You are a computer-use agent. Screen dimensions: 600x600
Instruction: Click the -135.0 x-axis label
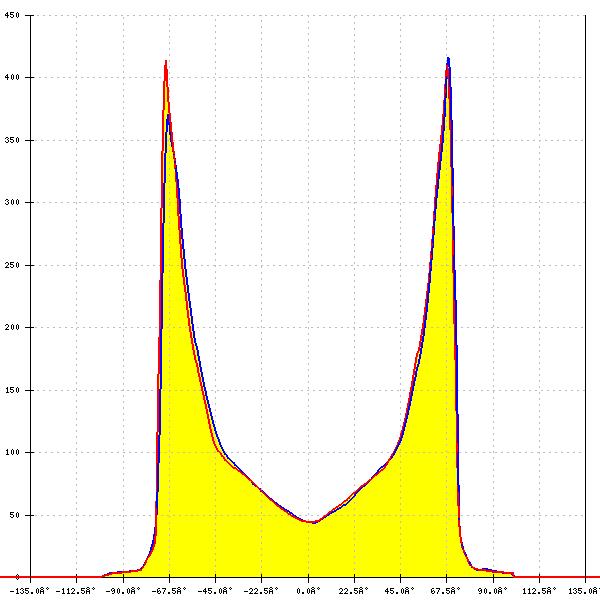click(29, 591)
